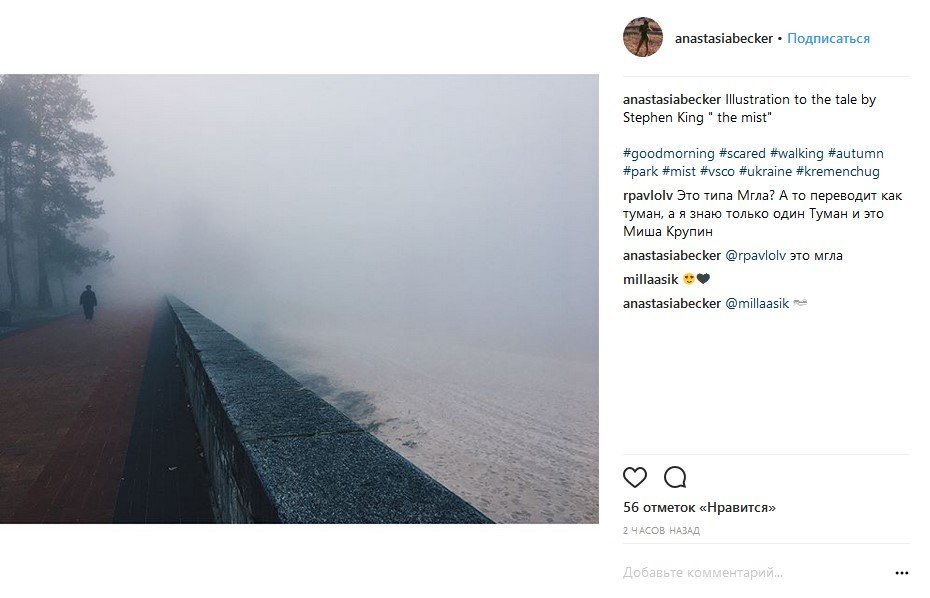Click the #goodmorning hashtag
The width and height of the screenshot is (930, 598).
[x=668, y=154]
